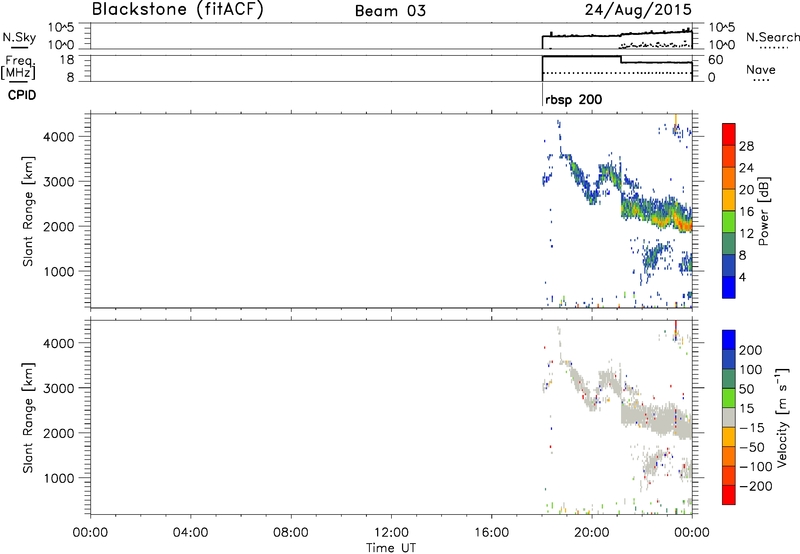Click the '12:00' time axis label
Viewport: 800px width, 554px height.
tap(391, 533)
